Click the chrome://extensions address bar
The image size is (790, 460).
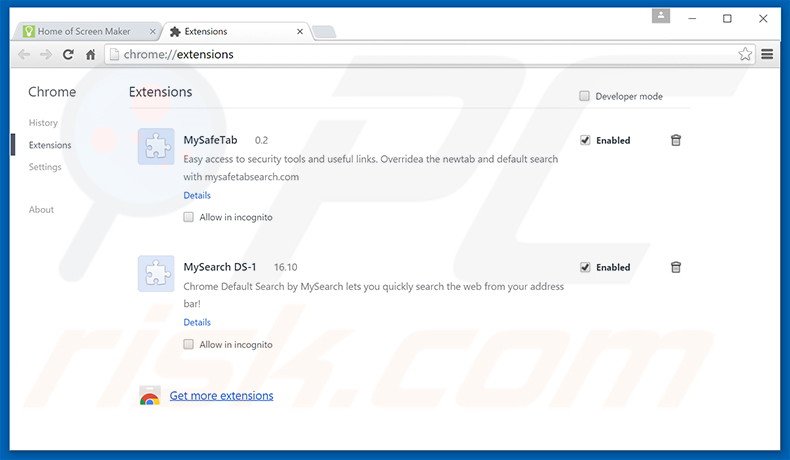[428, 54]
